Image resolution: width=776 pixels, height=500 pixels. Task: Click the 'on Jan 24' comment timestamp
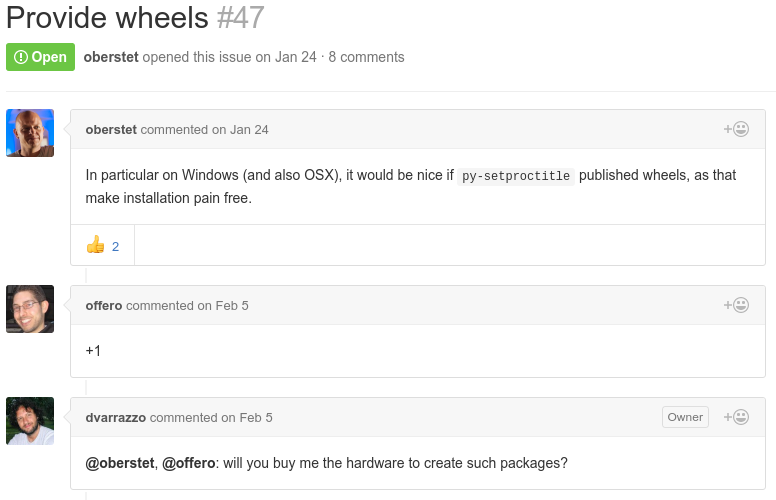click(x=240, y=130)
